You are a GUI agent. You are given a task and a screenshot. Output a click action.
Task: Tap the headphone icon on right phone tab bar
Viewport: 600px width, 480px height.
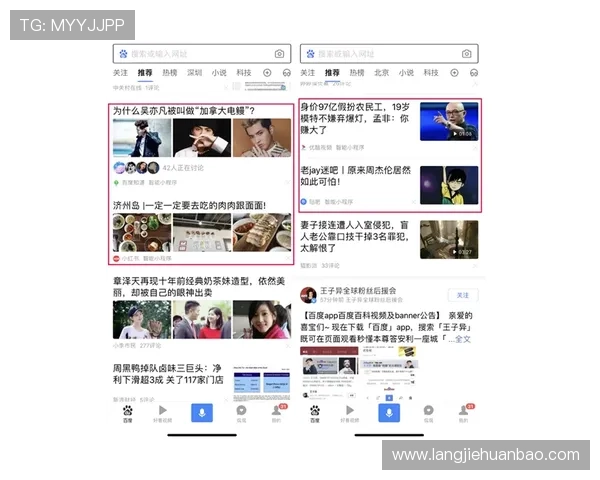pos(474,73)
